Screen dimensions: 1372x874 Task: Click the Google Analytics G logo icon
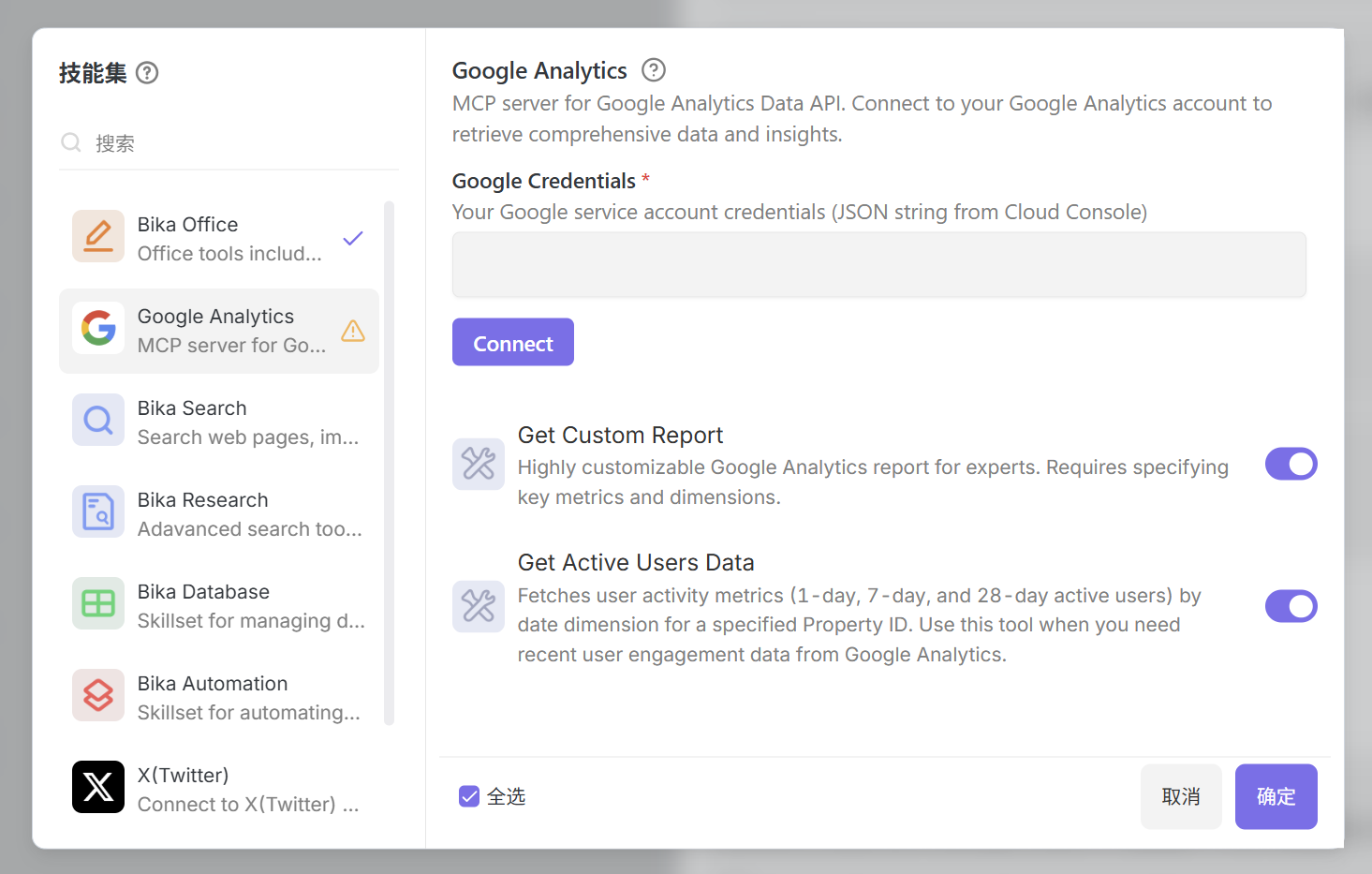[98, 328]
